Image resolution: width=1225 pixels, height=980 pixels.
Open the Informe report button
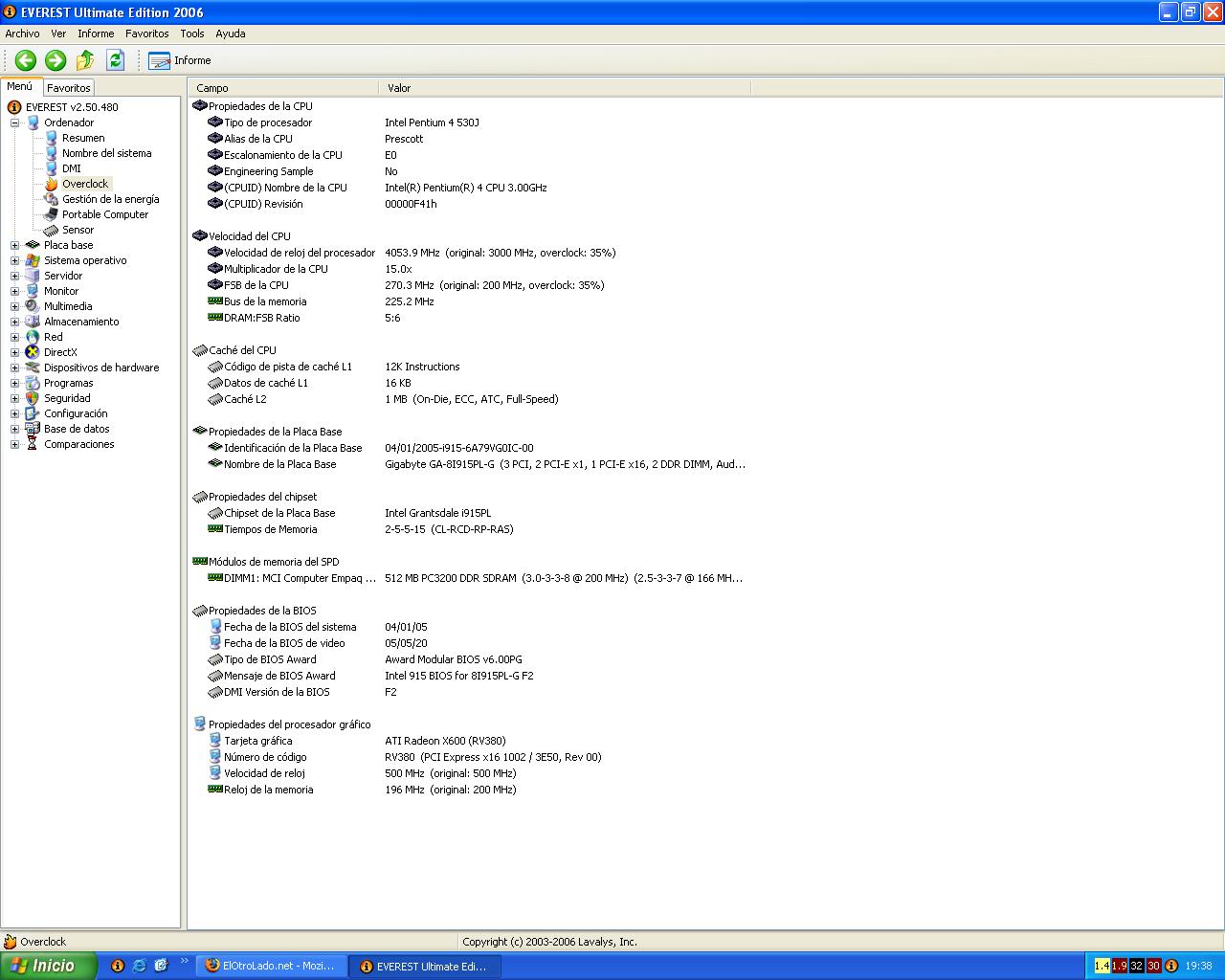tap(180, 60)
